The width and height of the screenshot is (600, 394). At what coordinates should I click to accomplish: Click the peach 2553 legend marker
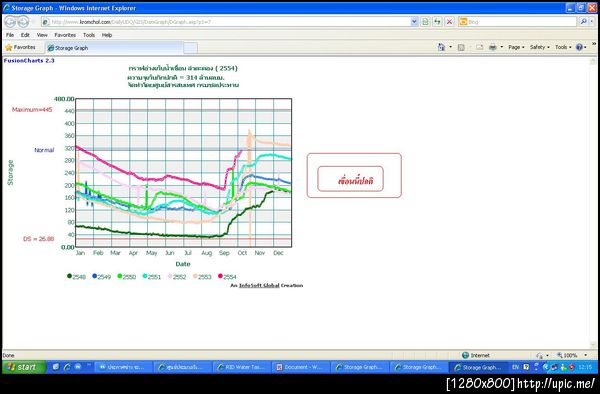(x=195, y=276)
